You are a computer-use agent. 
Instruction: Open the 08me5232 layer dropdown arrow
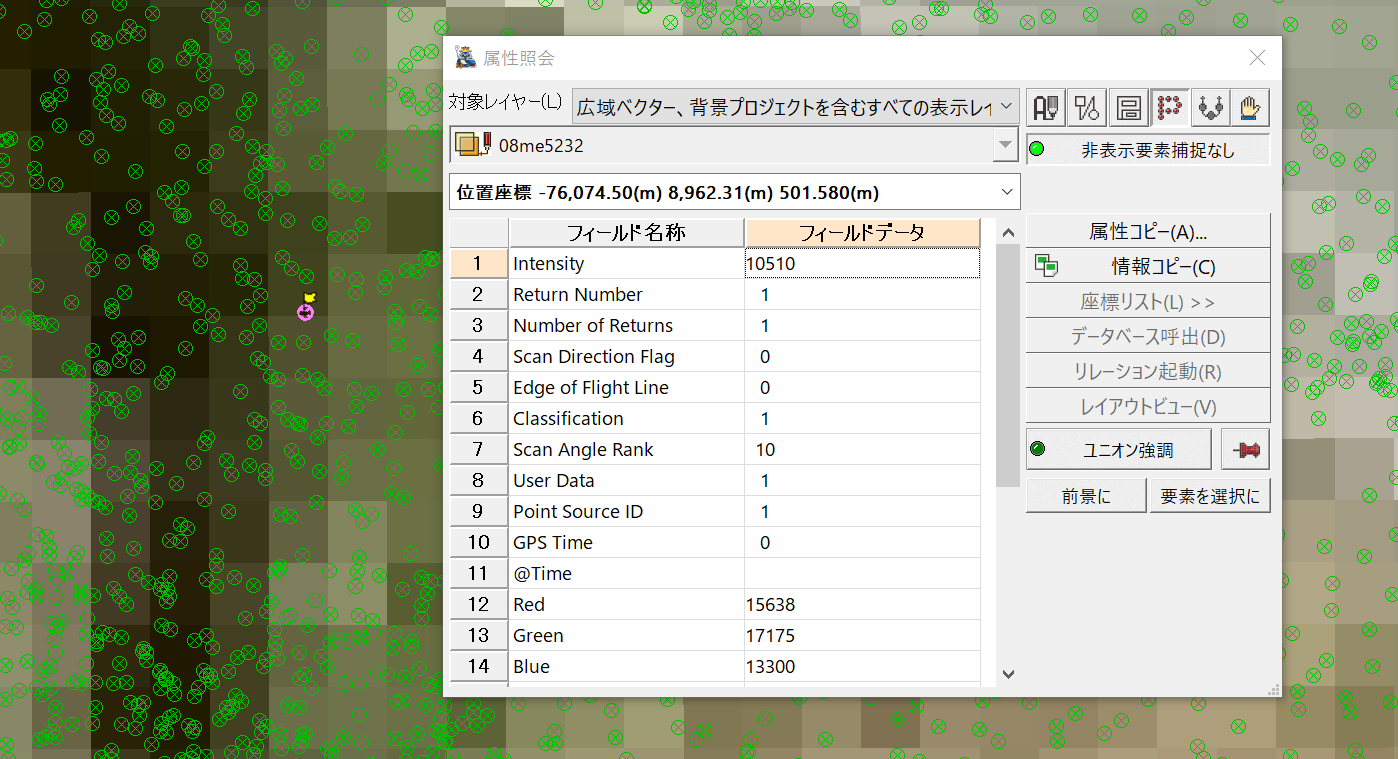[1005, 146]
